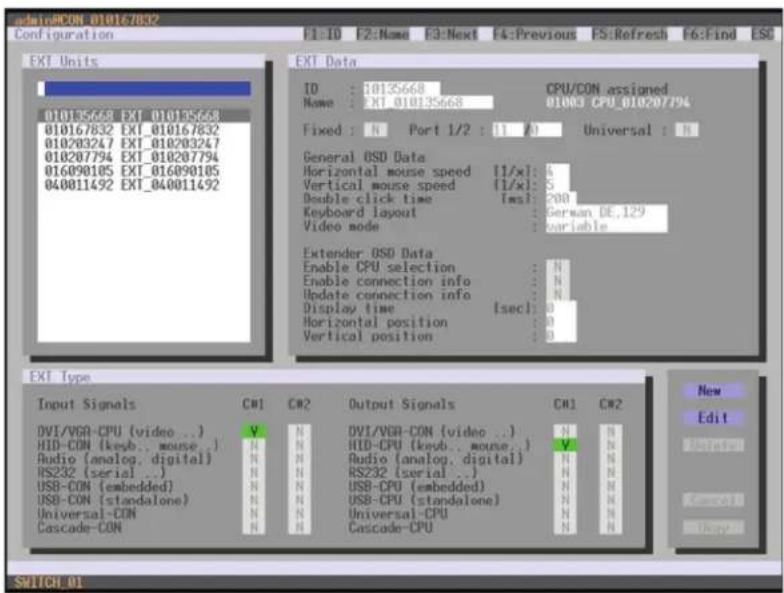Click SWITCH_01 in the status bar
This screenshot has height=593, width=784.
48,582
